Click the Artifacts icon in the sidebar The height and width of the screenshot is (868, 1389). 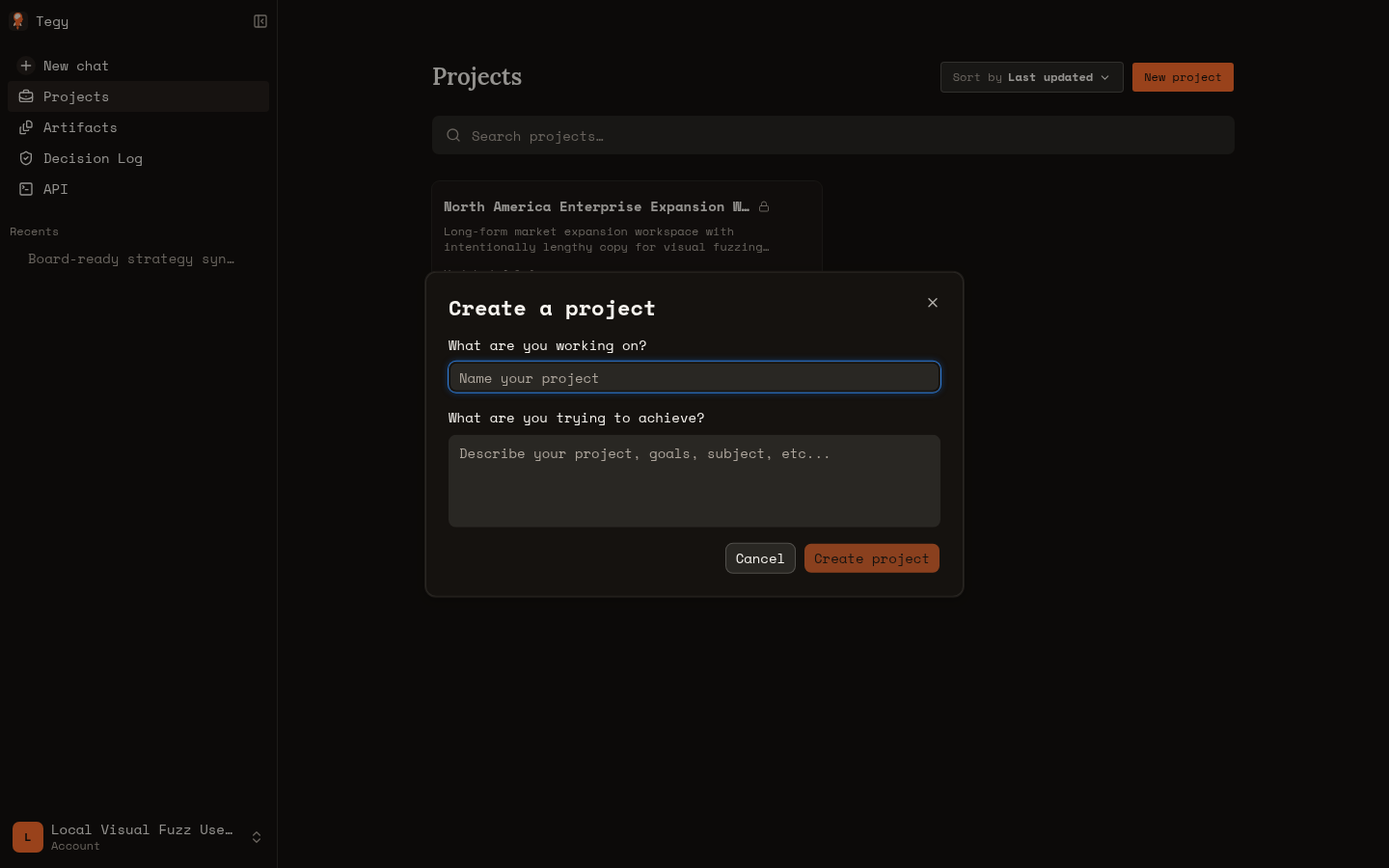point(26,127)
